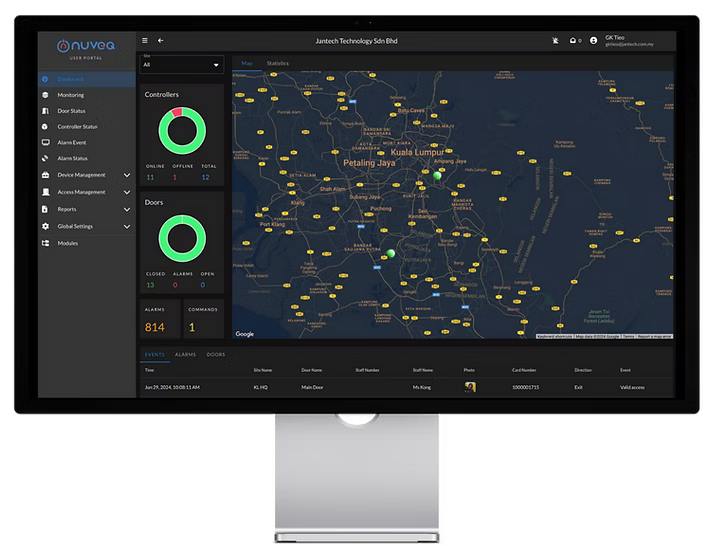Viewport: 708px width, 553px height.
Task: Click the hamburger menu icon
Action: click(145, 41)
